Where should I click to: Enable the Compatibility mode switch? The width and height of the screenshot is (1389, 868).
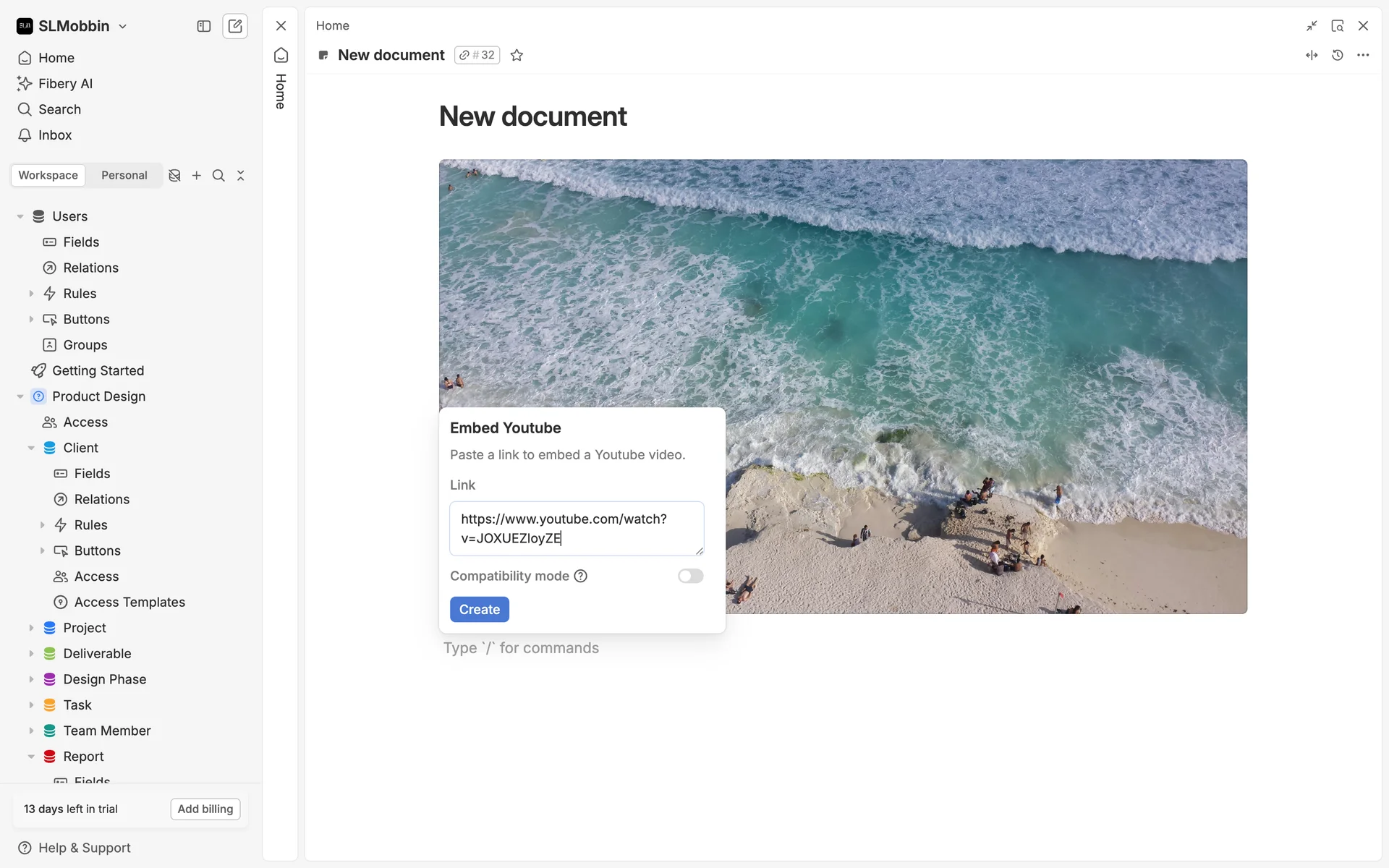[x=690, y=576]
